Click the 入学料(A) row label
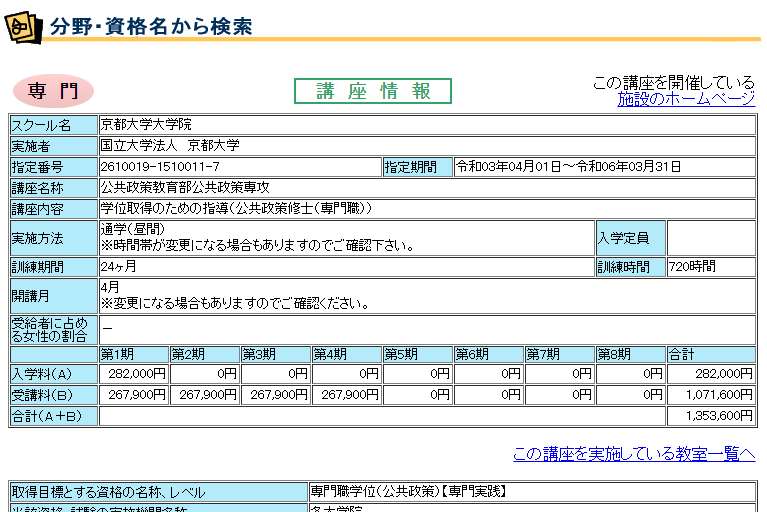767x512 pixels. pos(54,375)
